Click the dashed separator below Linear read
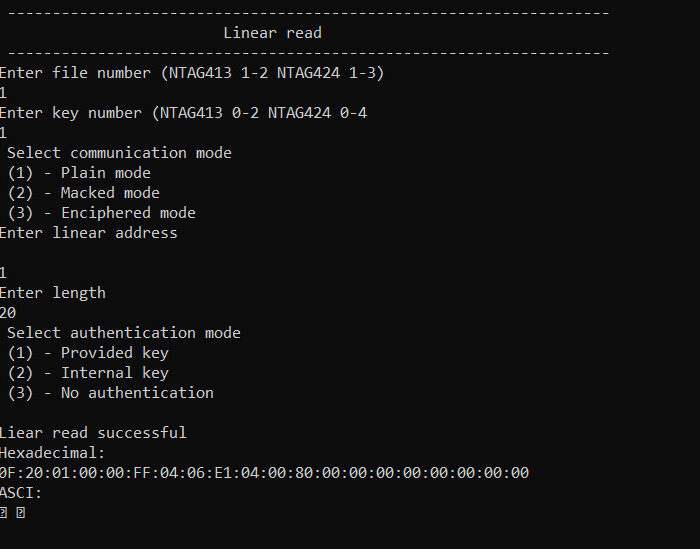Viewport: 700px width, 549px height. (308, 53)
